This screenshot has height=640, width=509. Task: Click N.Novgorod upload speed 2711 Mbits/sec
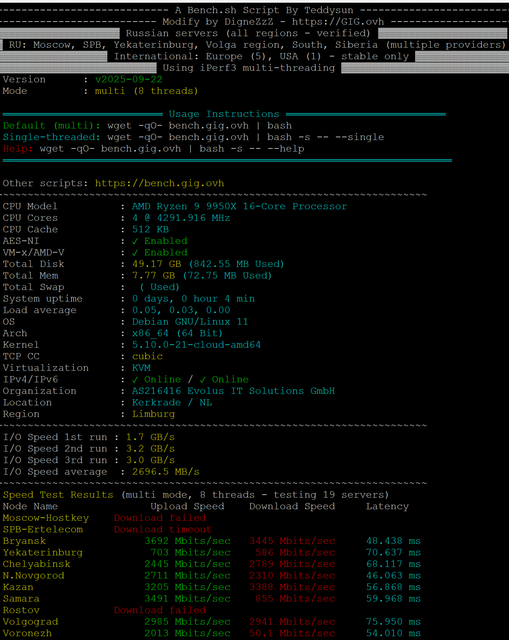click(x=187, y=575)
